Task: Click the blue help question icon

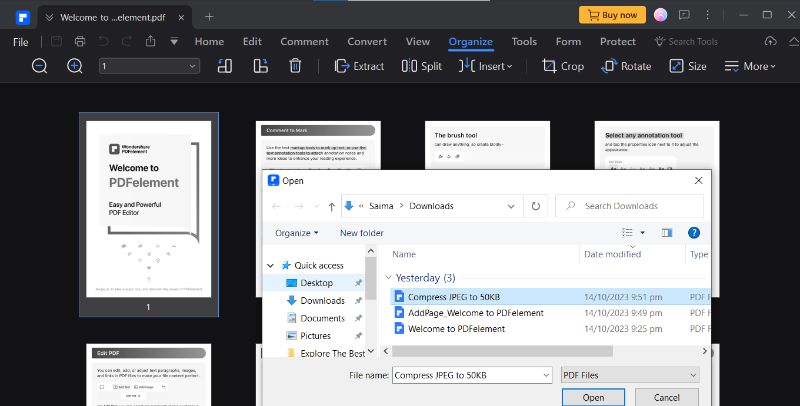Action: point(694,233)
